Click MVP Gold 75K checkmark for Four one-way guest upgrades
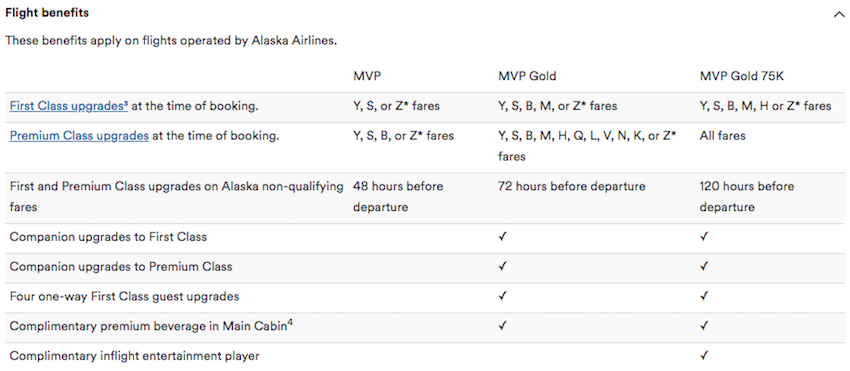This screenshot has width=850, height=371. click(x=704, y=296)
